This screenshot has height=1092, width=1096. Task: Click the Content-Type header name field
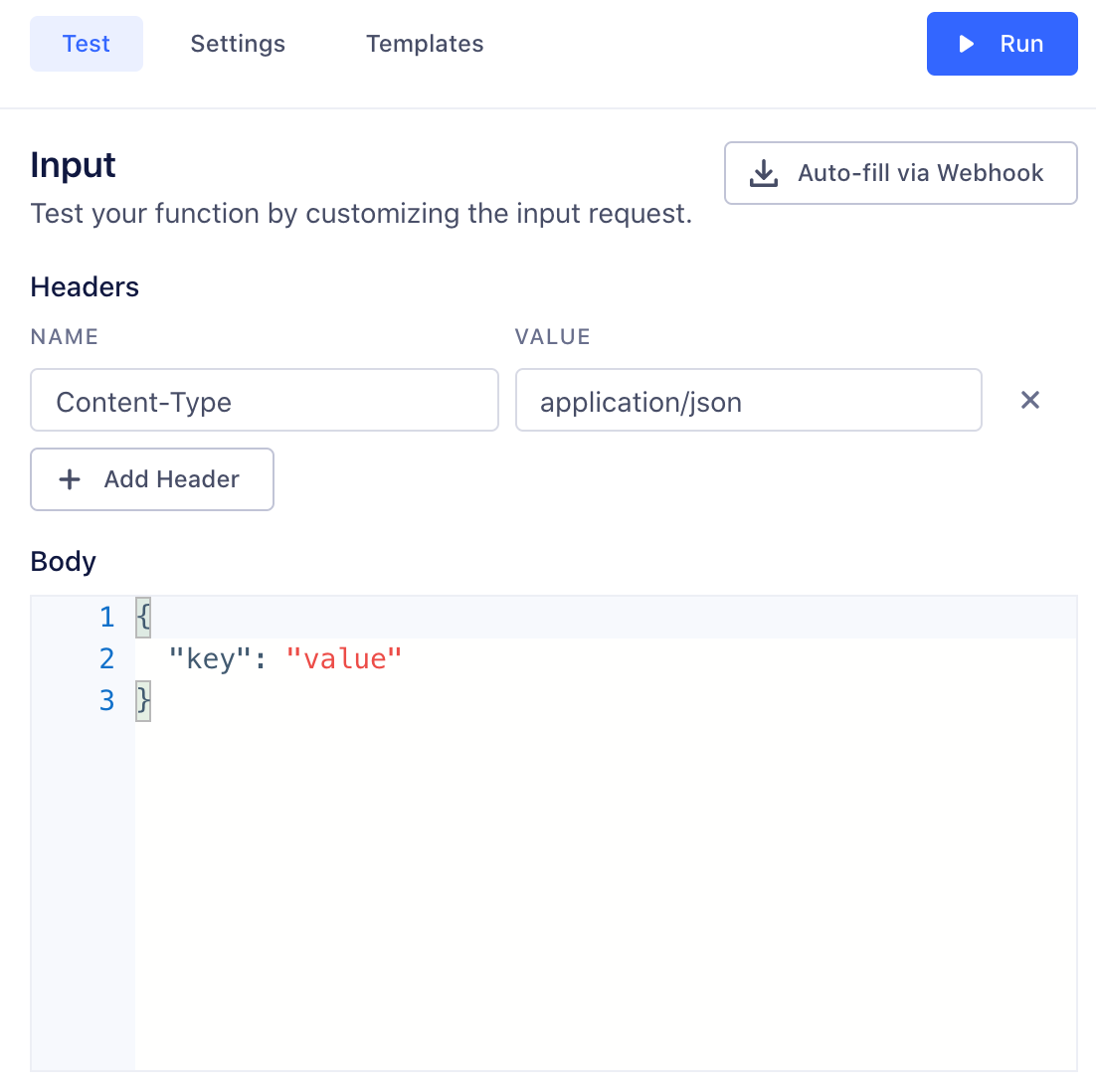tap(264, 400)
